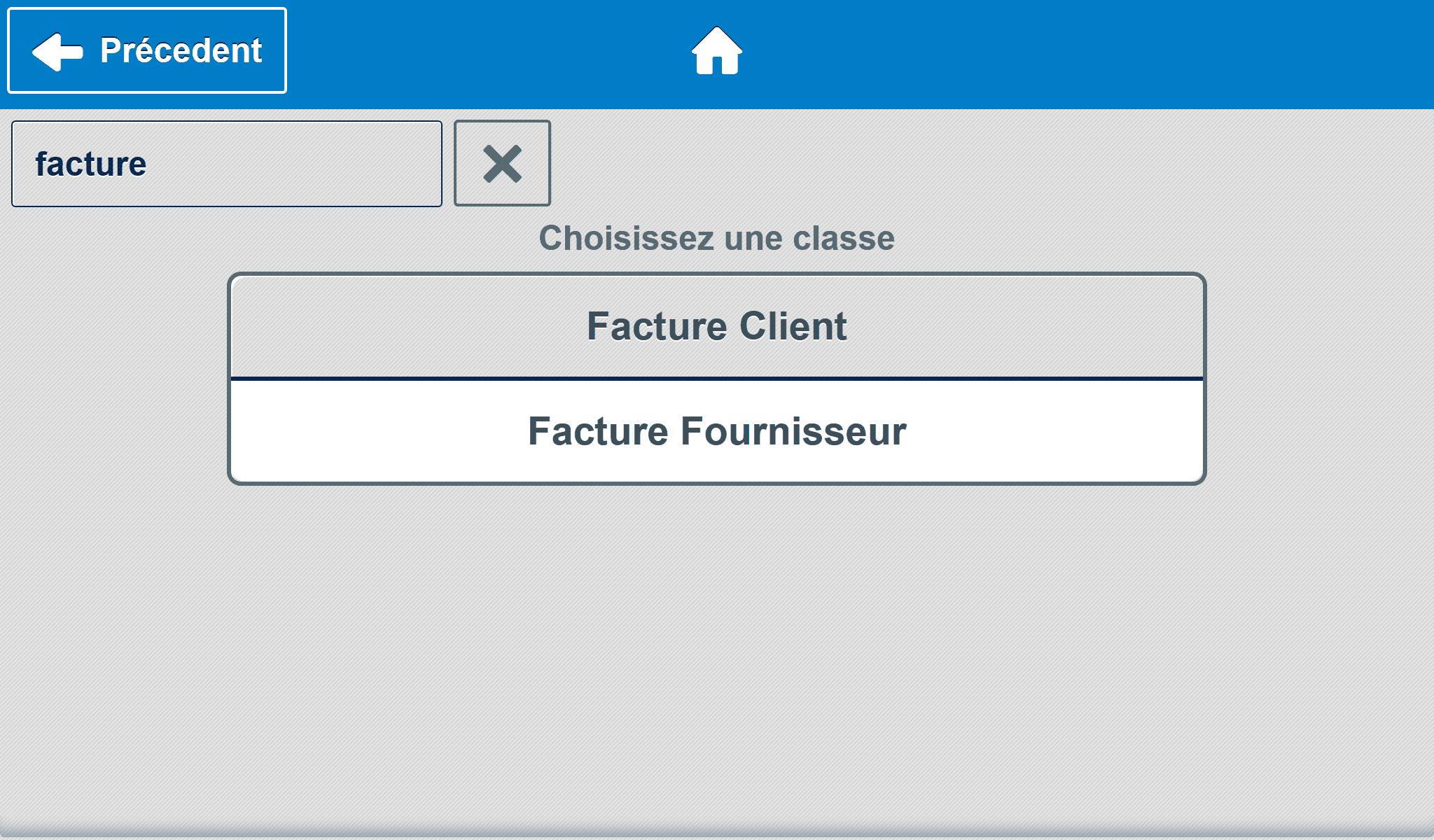Screen dimensions: 1434x840
Task: Focus the search field containing facture
Action: 227,164
